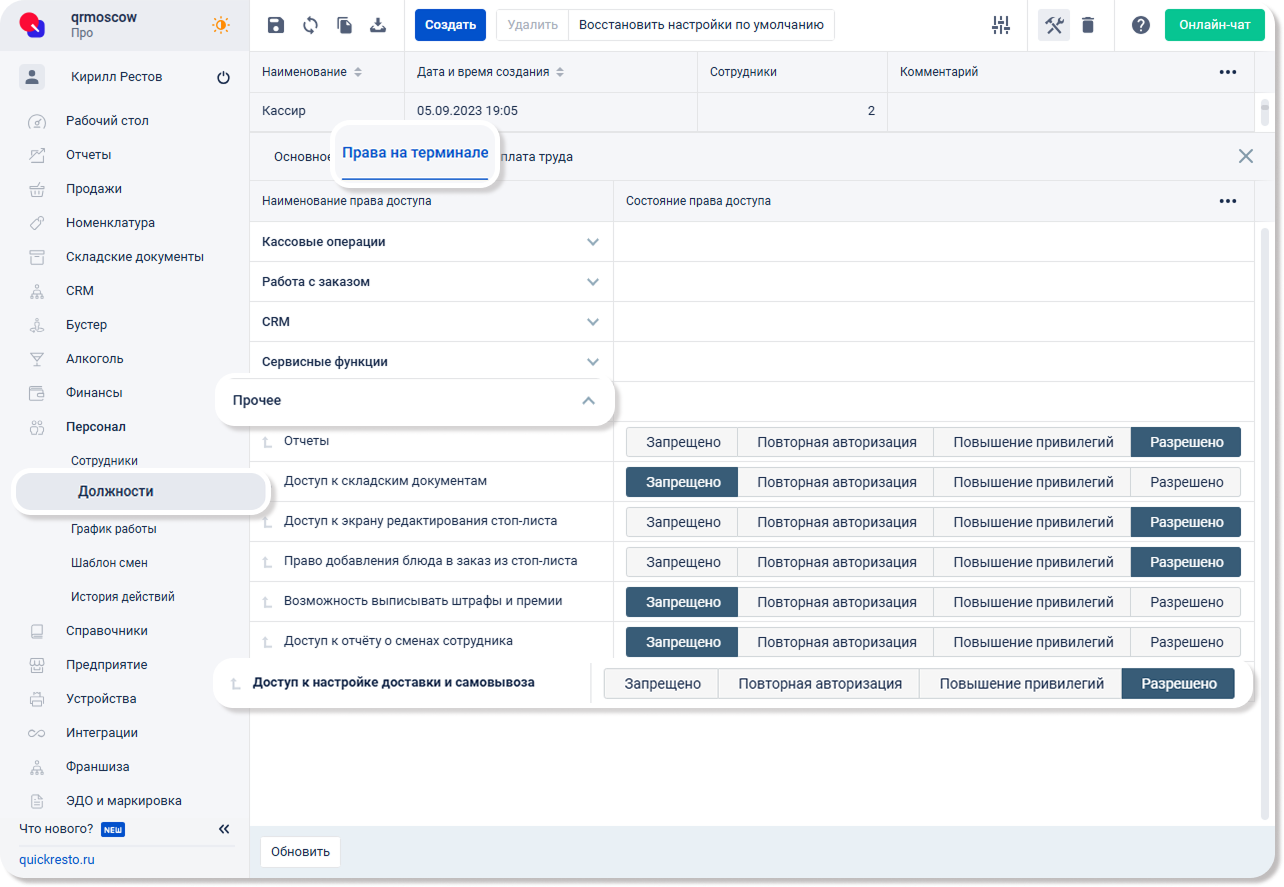Click the download export toolbar icon

tap(378, 25)
